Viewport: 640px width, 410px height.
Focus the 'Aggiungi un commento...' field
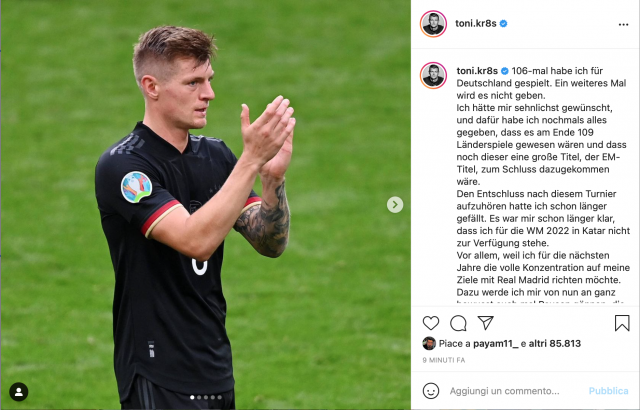coord(504,391)
